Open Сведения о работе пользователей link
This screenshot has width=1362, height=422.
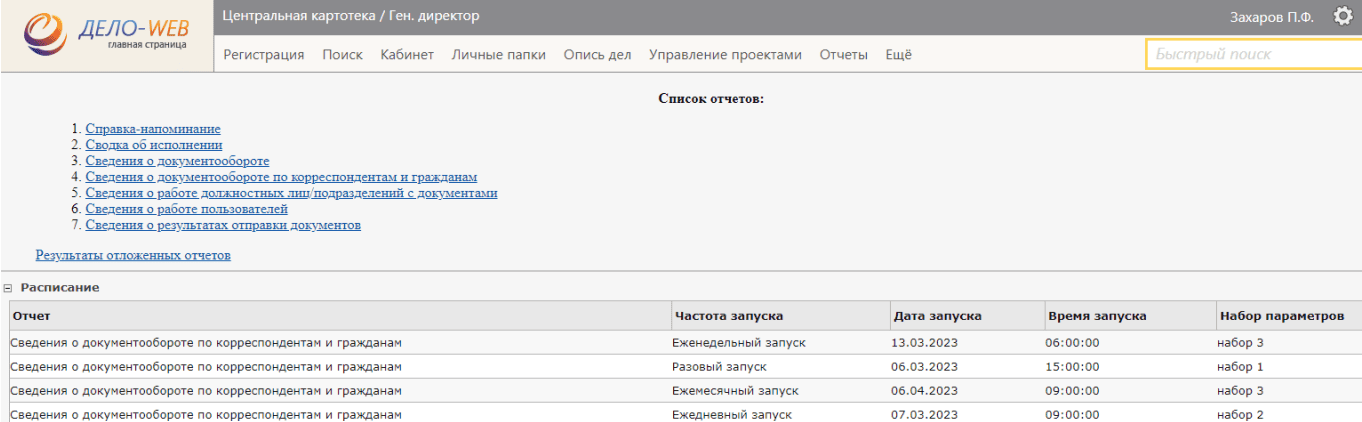[186, 209]
